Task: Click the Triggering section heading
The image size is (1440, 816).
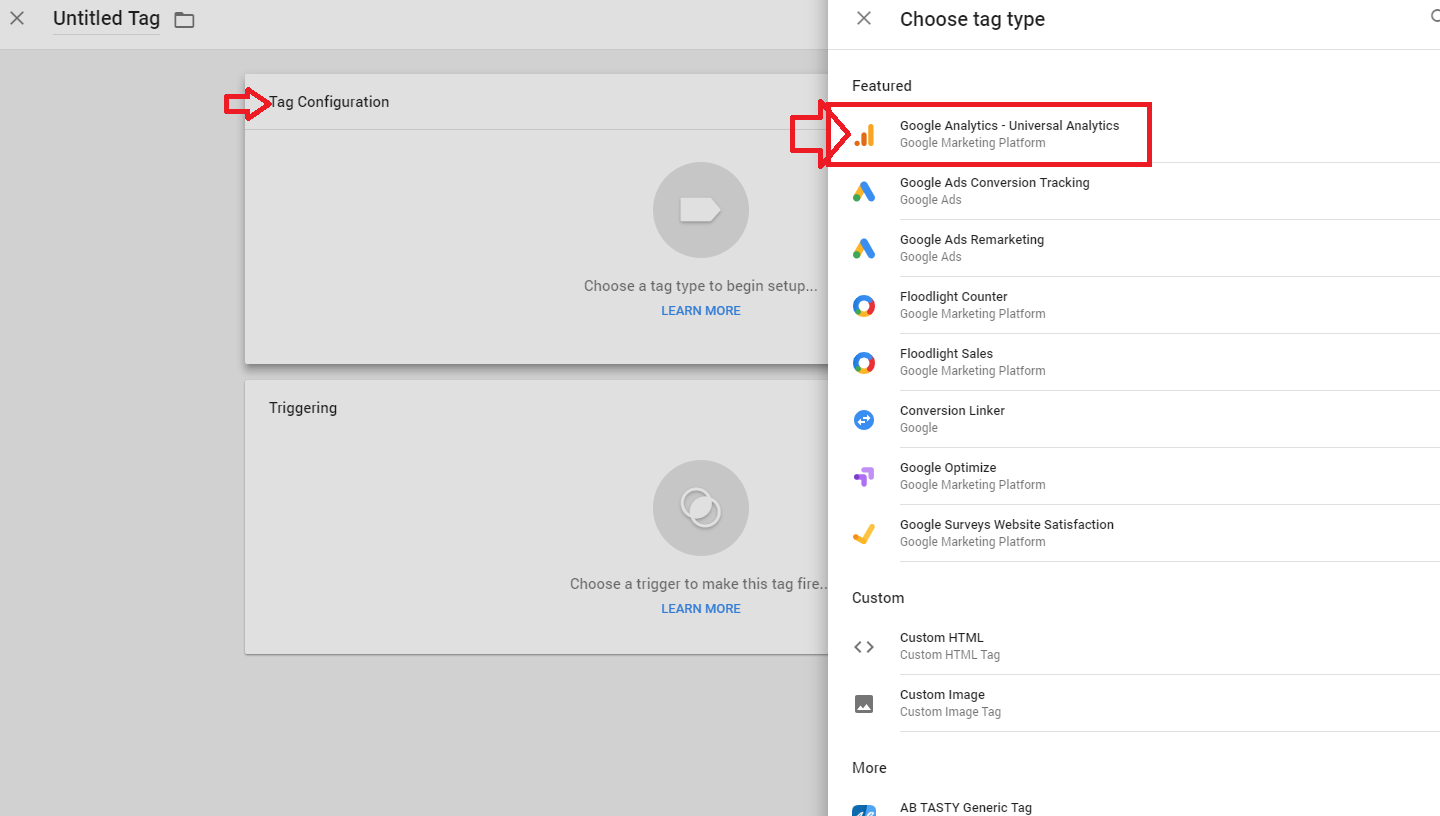Action: [x=303, y=408]
